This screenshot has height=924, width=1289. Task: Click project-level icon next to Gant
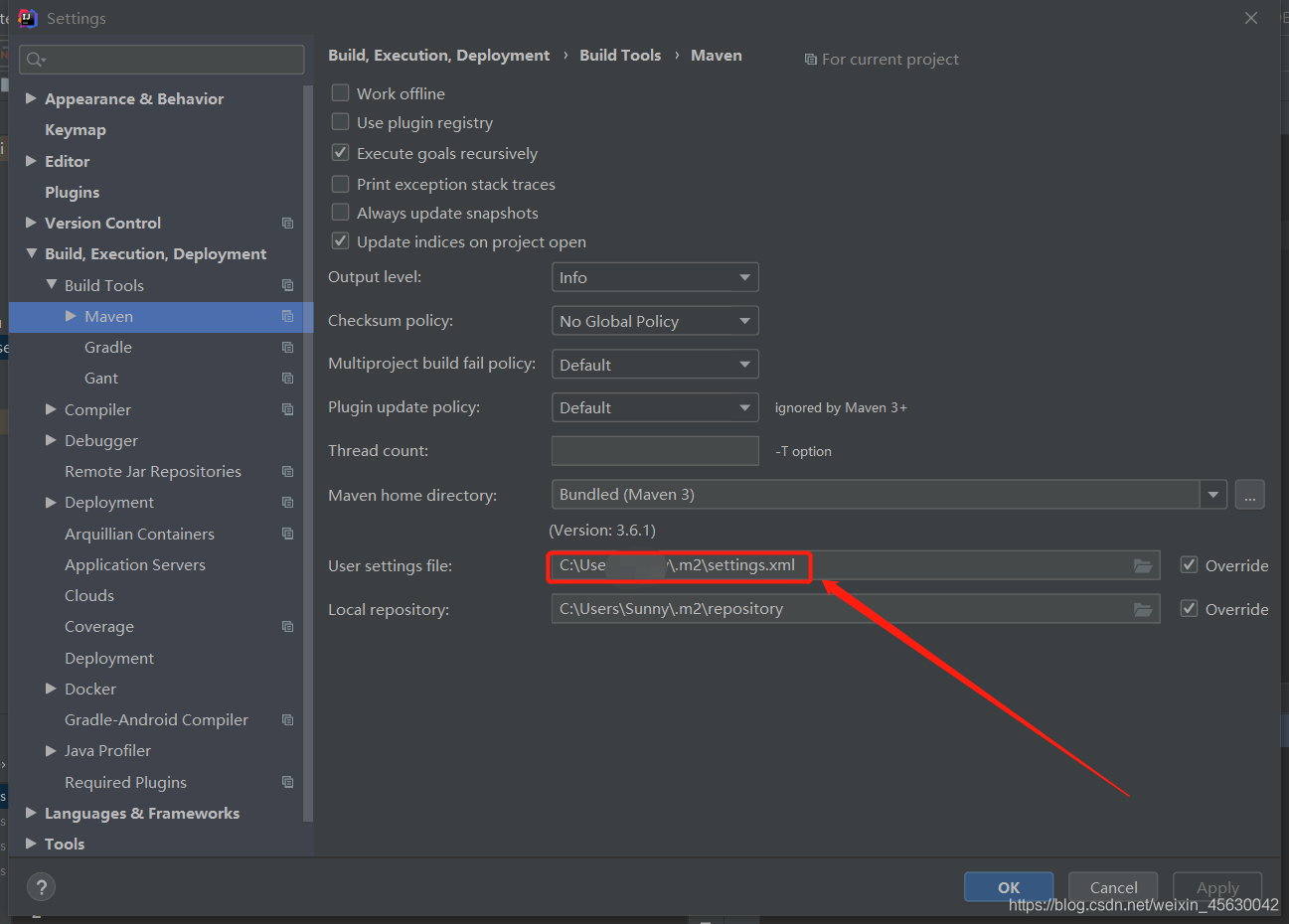287,379
